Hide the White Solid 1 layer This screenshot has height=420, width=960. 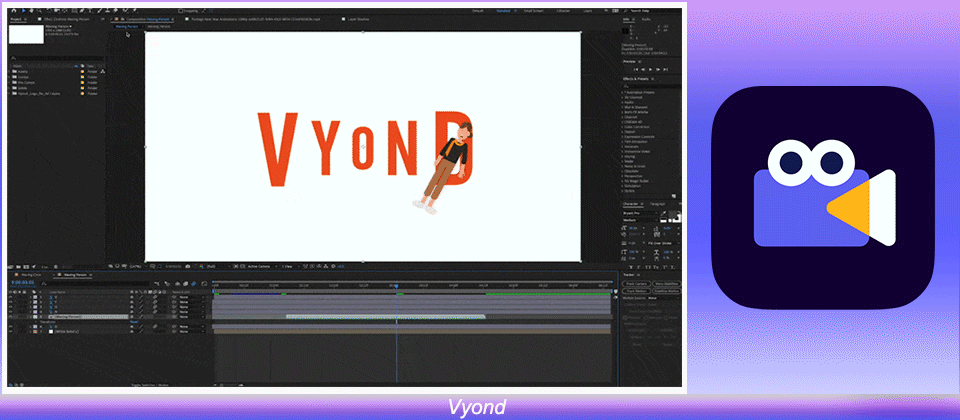[10, 331]
